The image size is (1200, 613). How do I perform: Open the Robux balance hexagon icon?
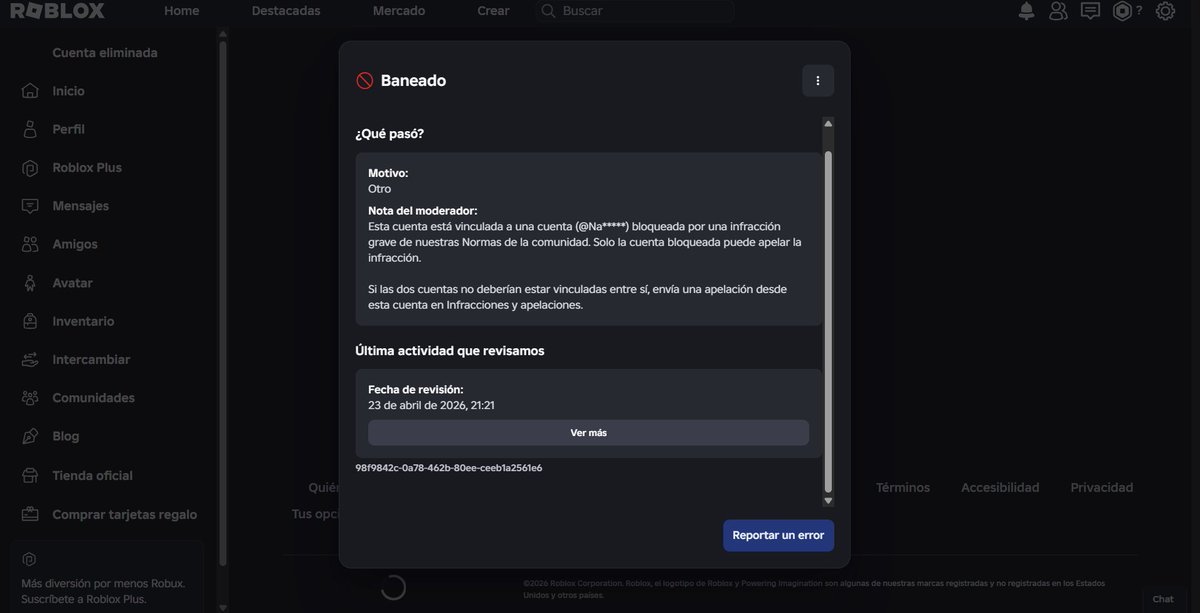click(x=1123, y=11)
